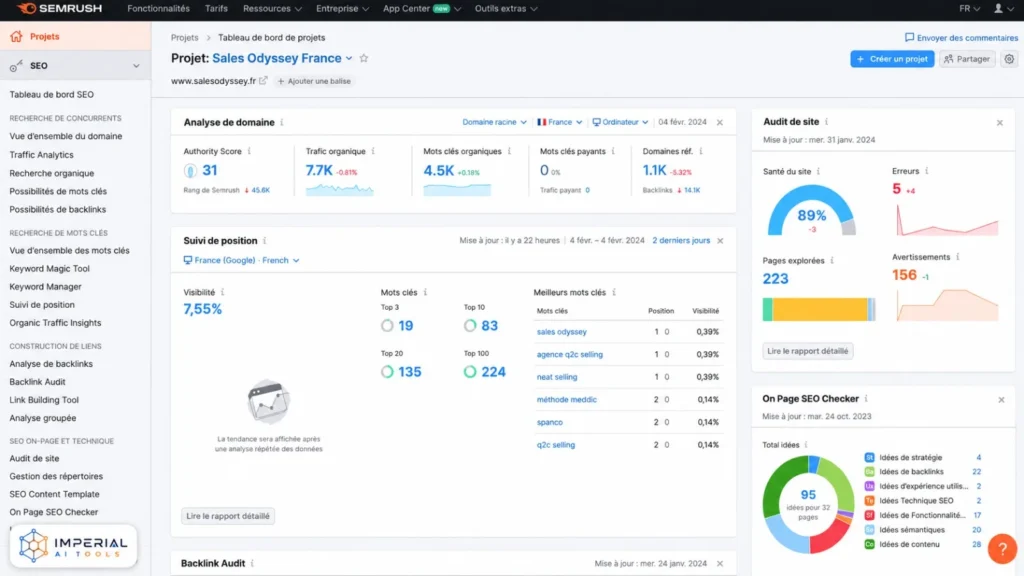The height and width of the screenshot is (576, 1024).
Task: Open Keyword Magic Tool in sidebar
Action: tap(50, 268)
